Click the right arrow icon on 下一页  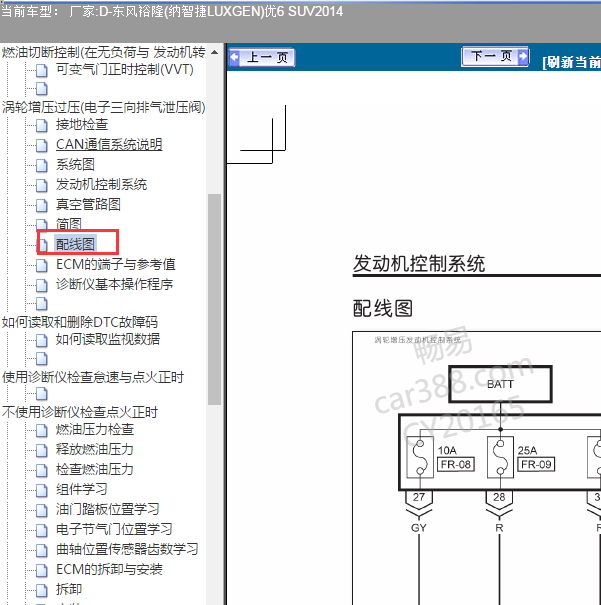coord(523,56)
